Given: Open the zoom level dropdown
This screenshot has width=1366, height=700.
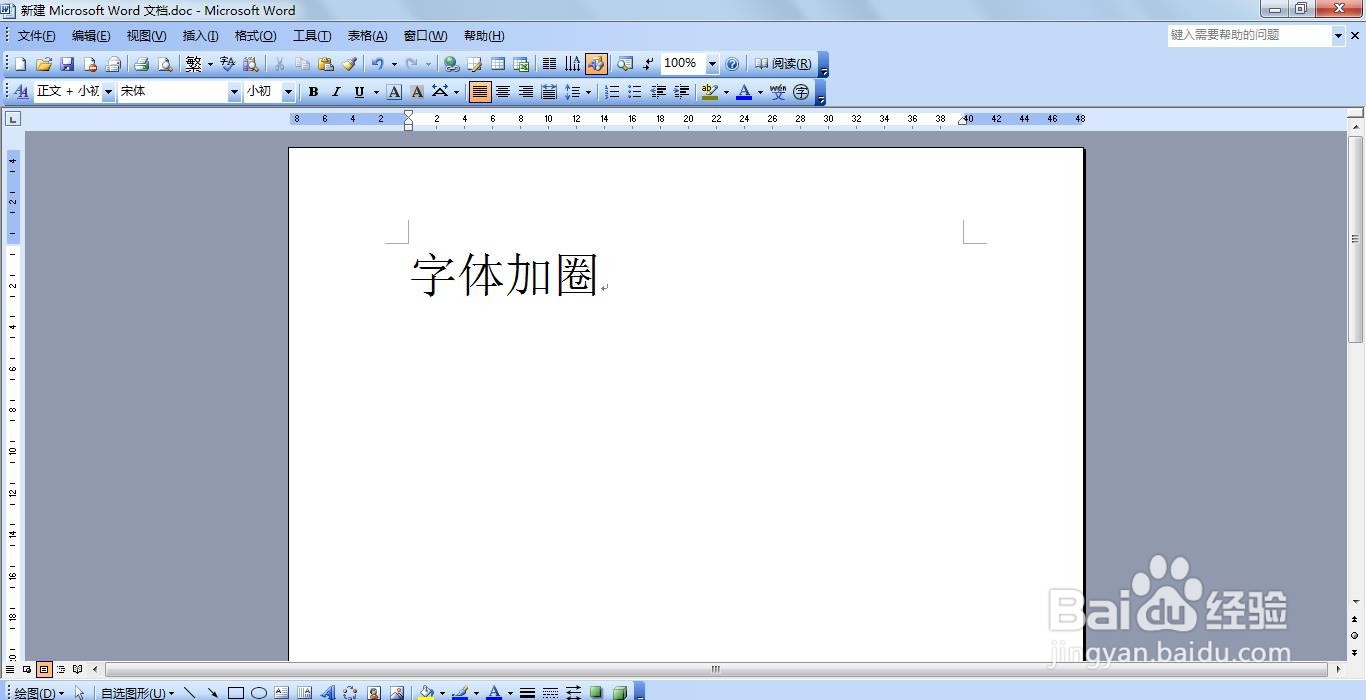Looking at the screenshot, I should pyautogui.click(x=711, y=63).
